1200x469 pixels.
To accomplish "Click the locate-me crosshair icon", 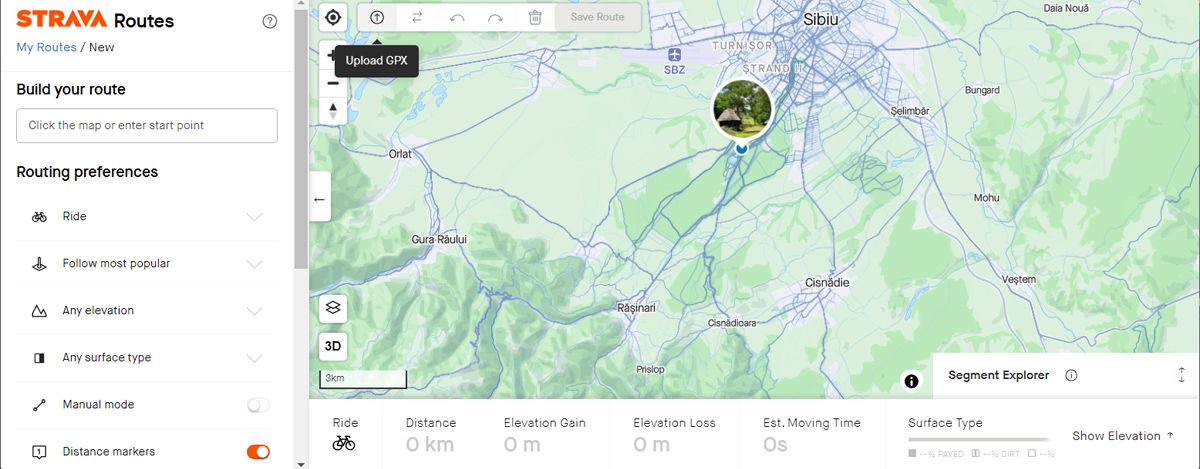I will click(x=333, y=17).
